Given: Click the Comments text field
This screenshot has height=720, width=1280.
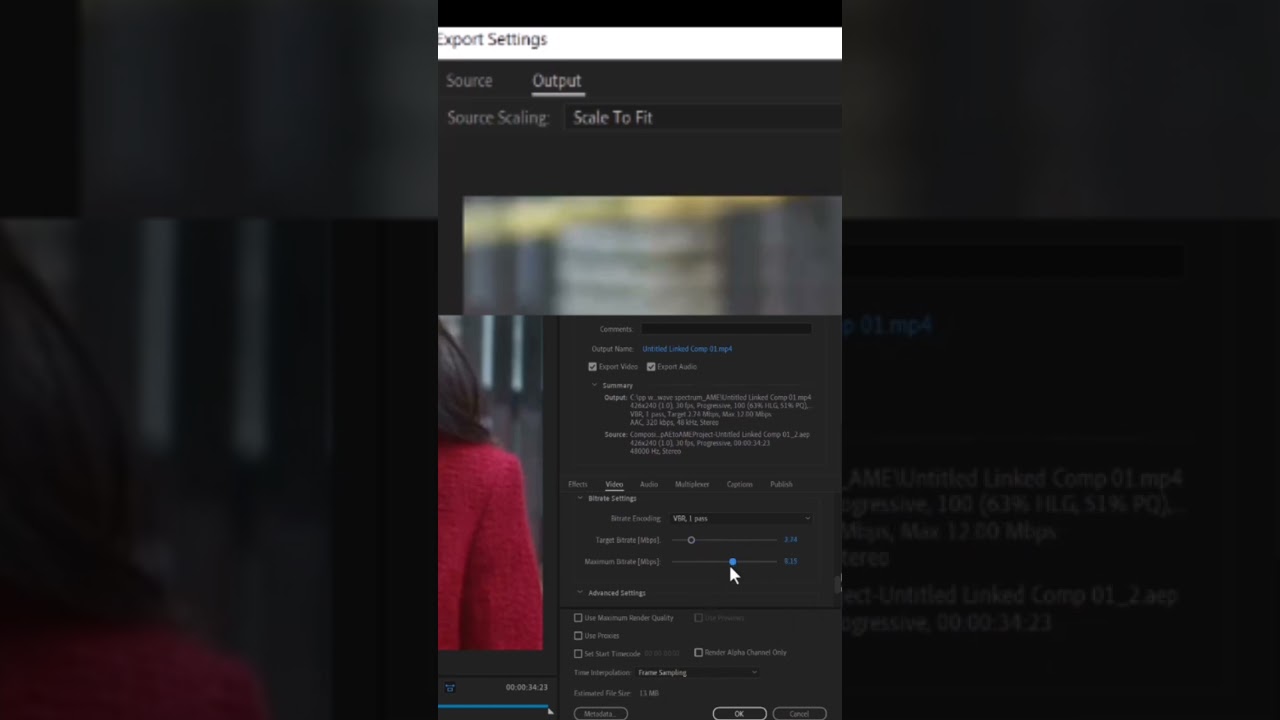Looking at the screenshot, I should (726, 329).
